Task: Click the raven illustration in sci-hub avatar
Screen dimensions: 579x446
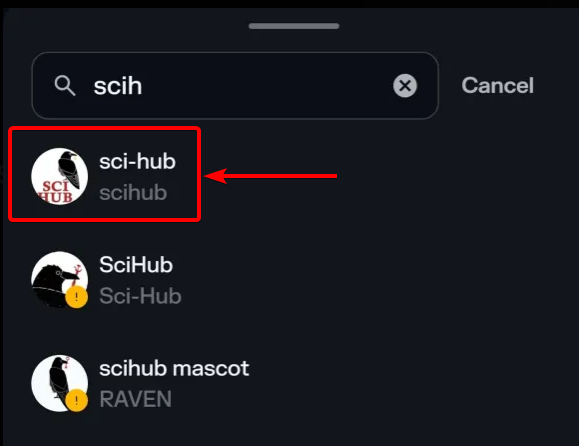Action: (x=70, y=169)
